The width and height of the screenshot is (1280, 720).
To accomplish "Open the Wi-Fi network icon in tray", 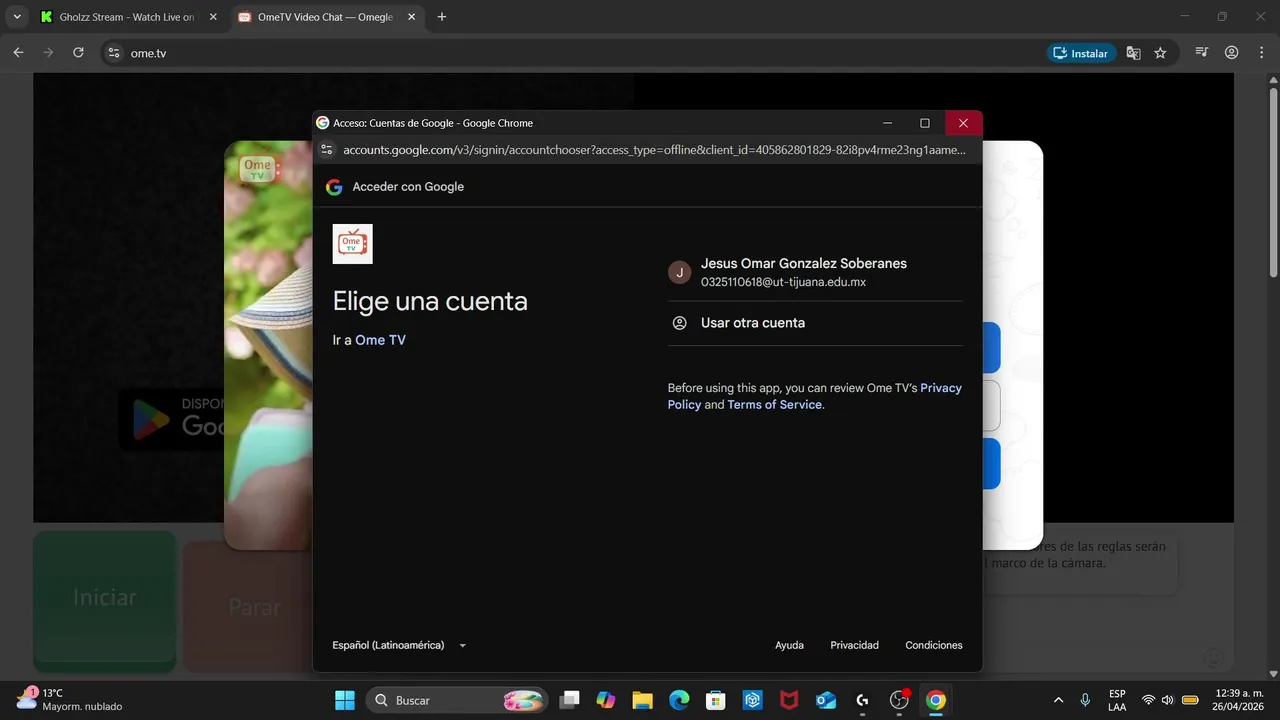I will (x=1148, y=700).
